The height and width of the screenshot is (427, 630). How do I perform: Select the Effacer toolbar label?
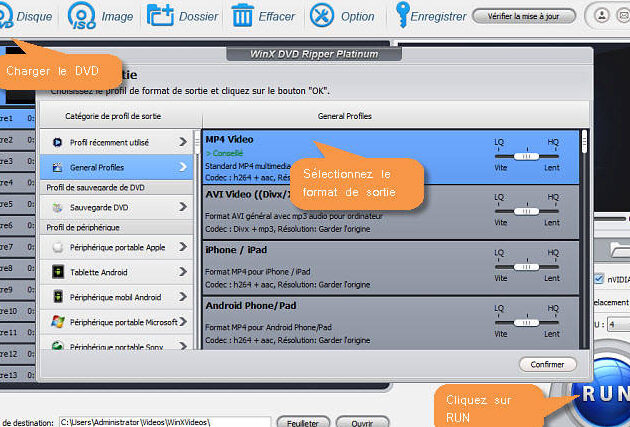(x=276, y=16)
